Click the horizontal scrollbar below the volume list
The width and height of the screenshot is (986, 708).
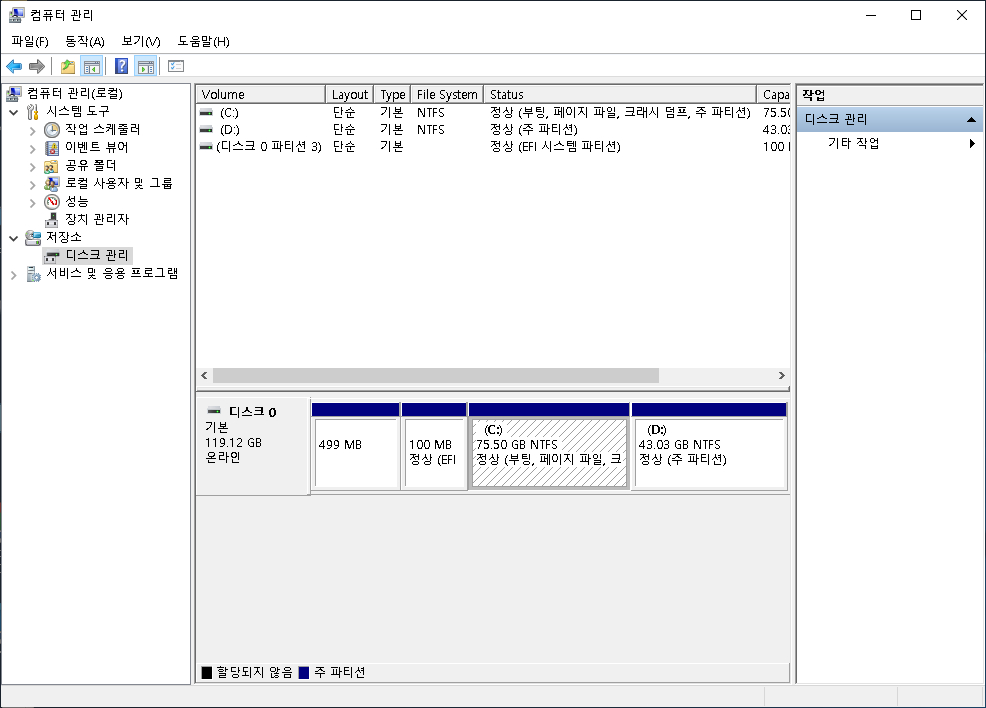pos(430,375)
